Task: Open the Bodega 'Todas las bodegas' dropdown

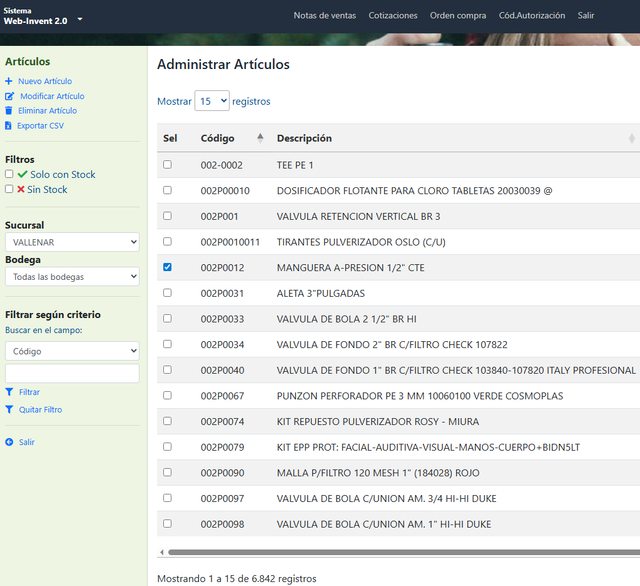Action: point(72,277)
